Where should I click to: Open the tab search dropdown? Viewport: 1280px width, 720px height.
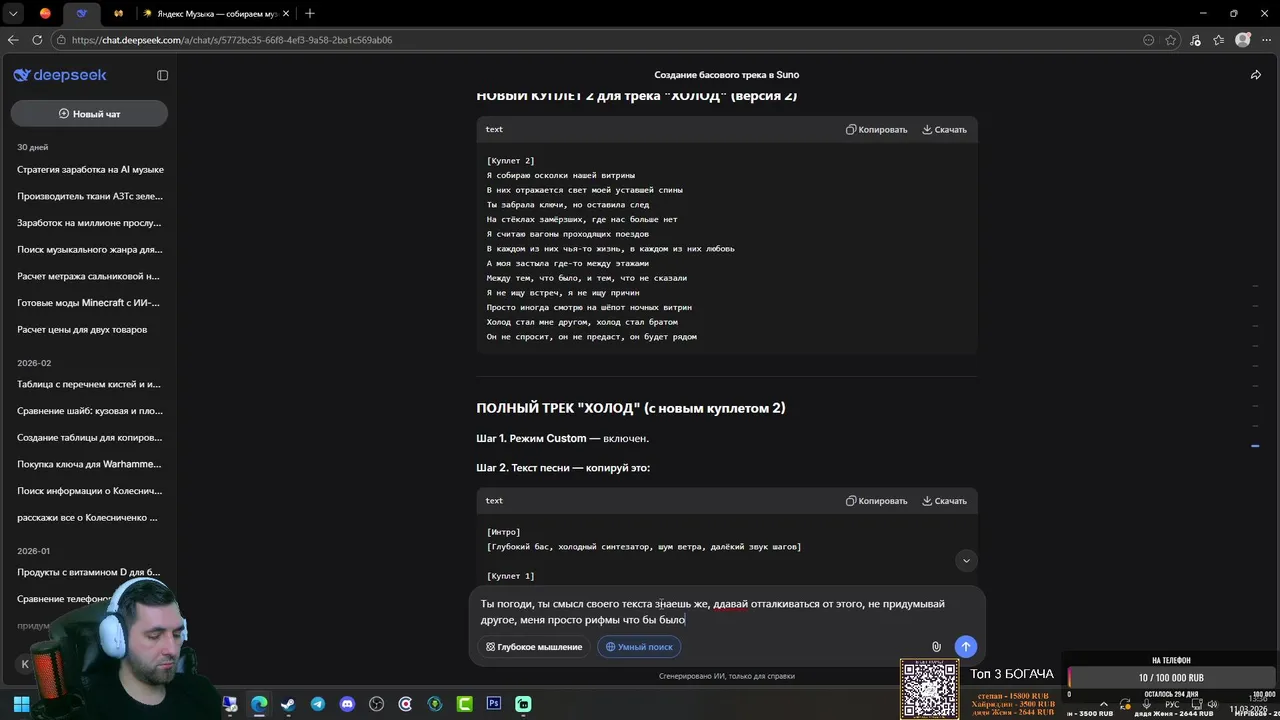point(13,13)
